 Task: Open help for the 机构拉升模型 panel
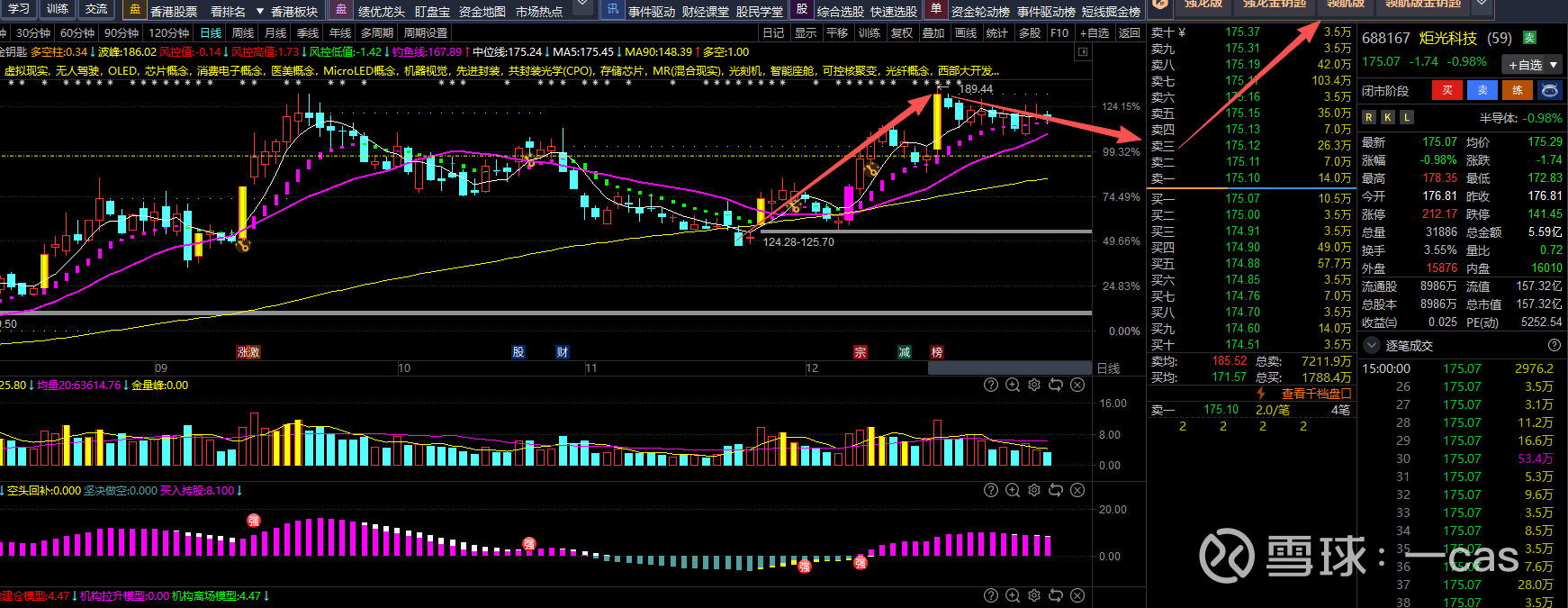[x=991, y=595]
